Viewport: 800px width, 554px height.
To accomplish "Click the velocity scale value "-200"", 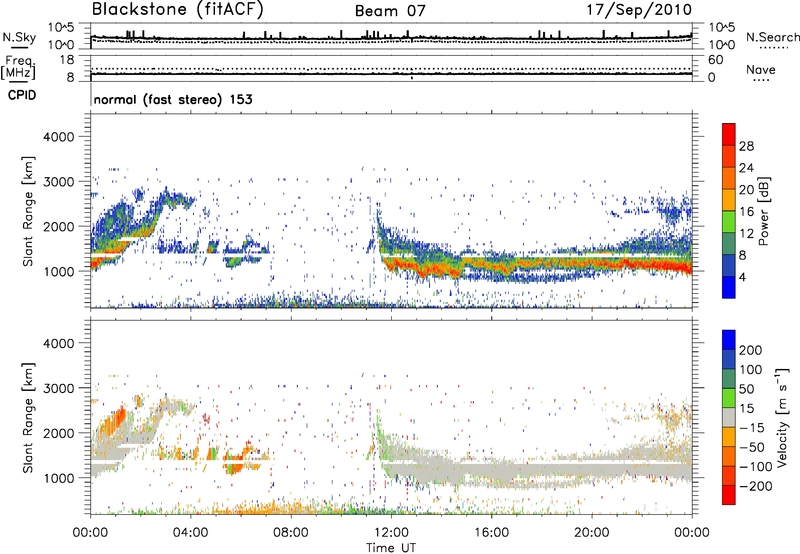I will click(x=756, y=486).
